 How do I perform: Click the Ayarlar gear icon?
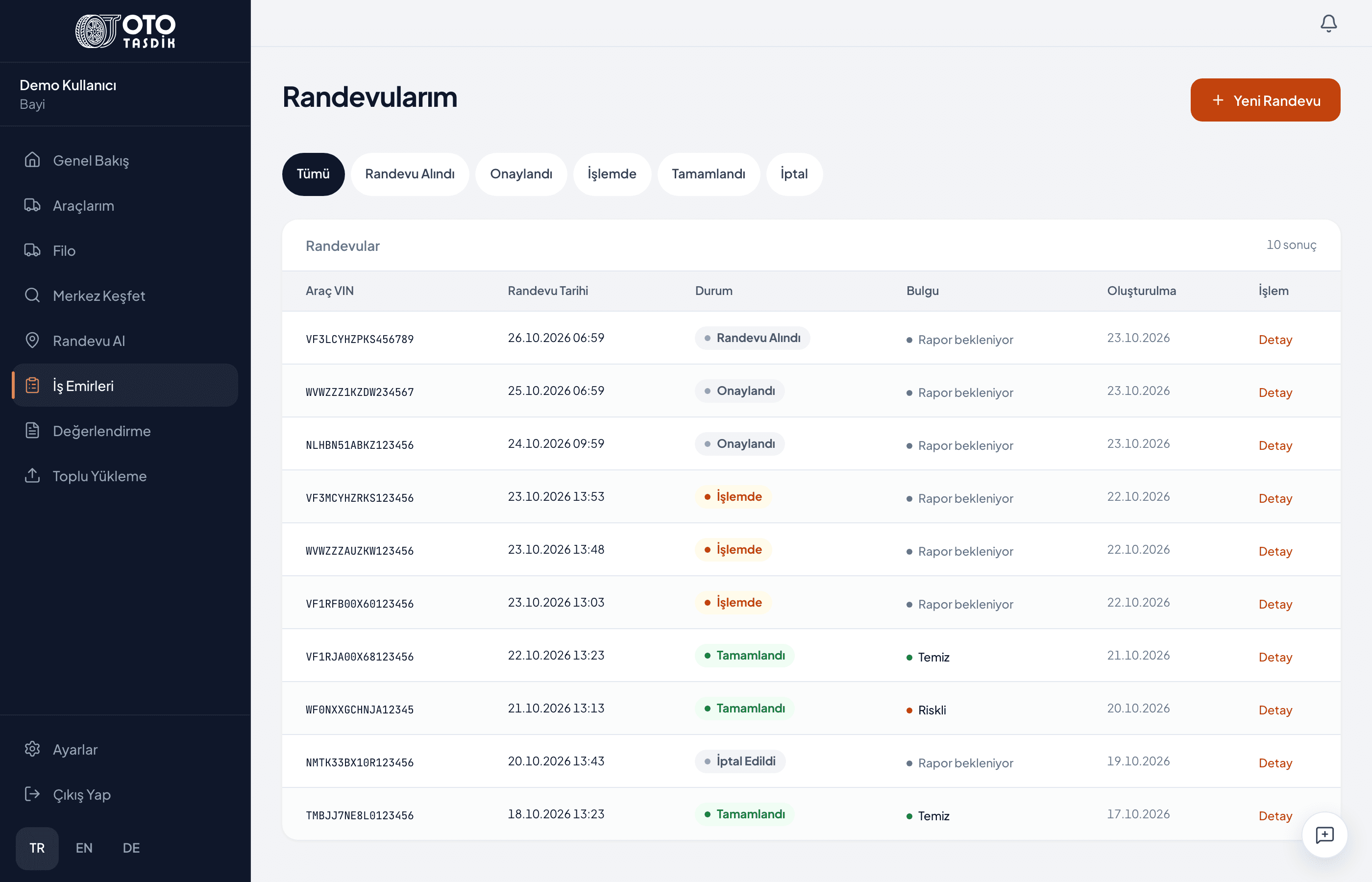point(33,749)
